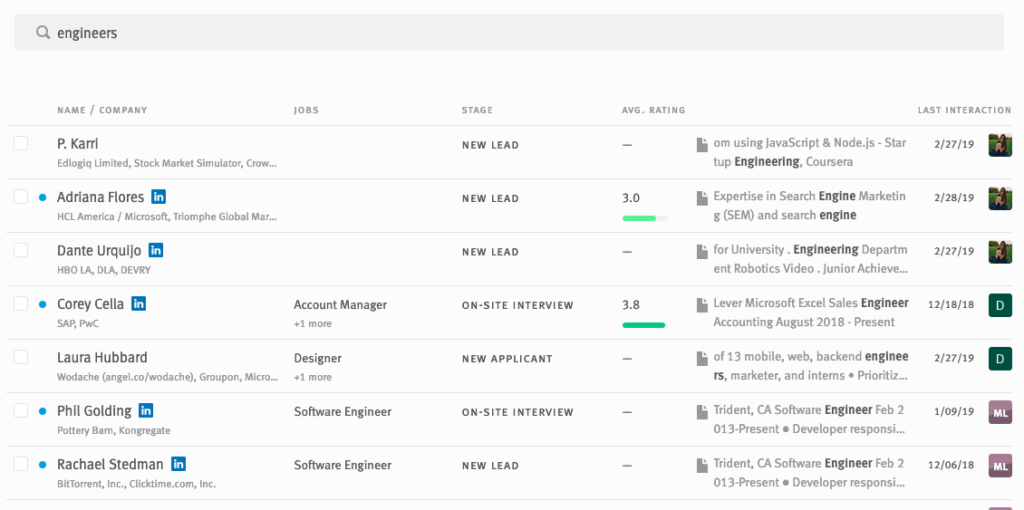The image size is (1024, 510).
Task: Mark the checkbox for Rachael Stedman
Action: pos(21,464)
